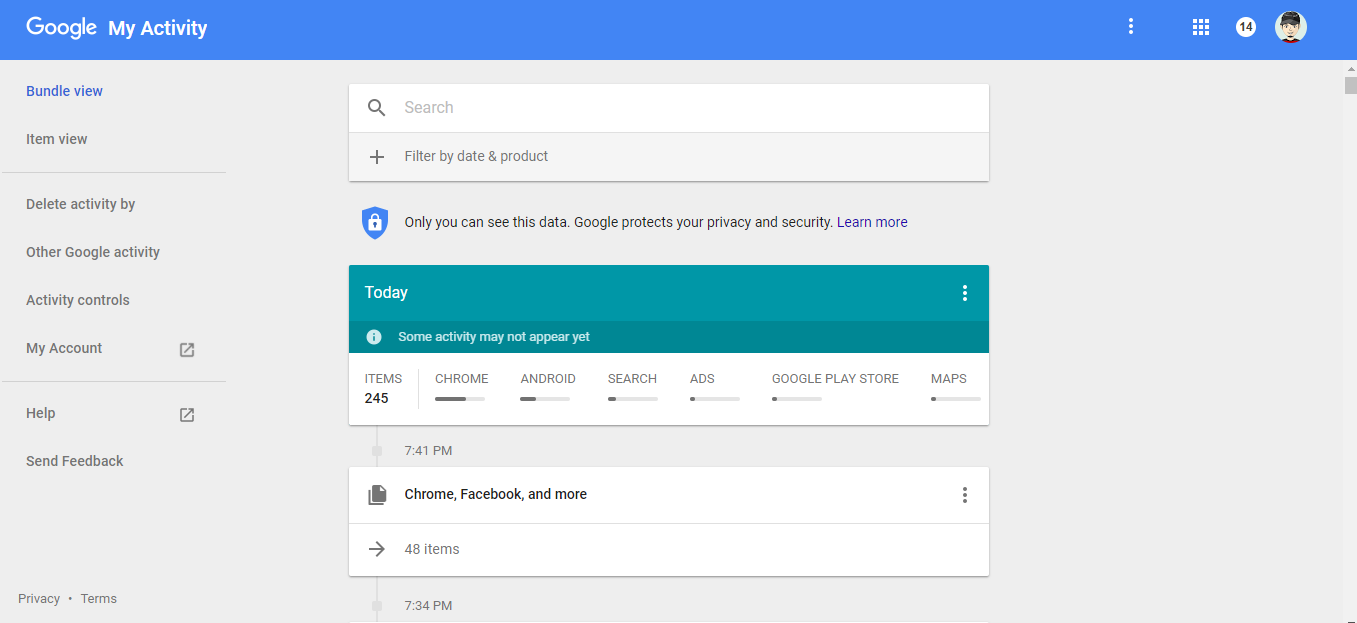1357x623 pixels.
Task: Open the Privacy link
Action: click(x=39, y=599)
